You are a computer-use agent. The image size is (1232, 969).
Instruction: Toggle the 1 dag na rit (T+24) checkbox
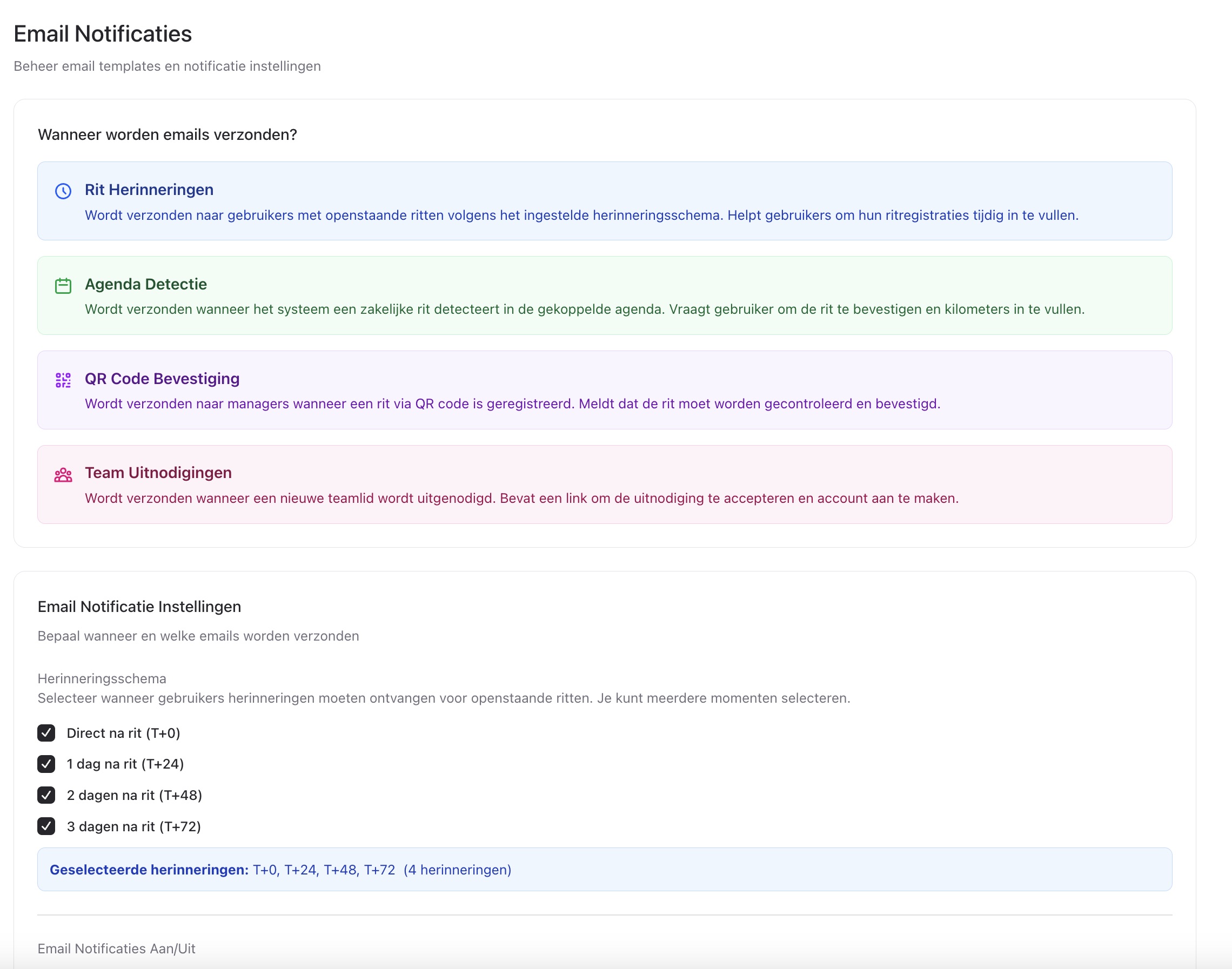point(46,764)
